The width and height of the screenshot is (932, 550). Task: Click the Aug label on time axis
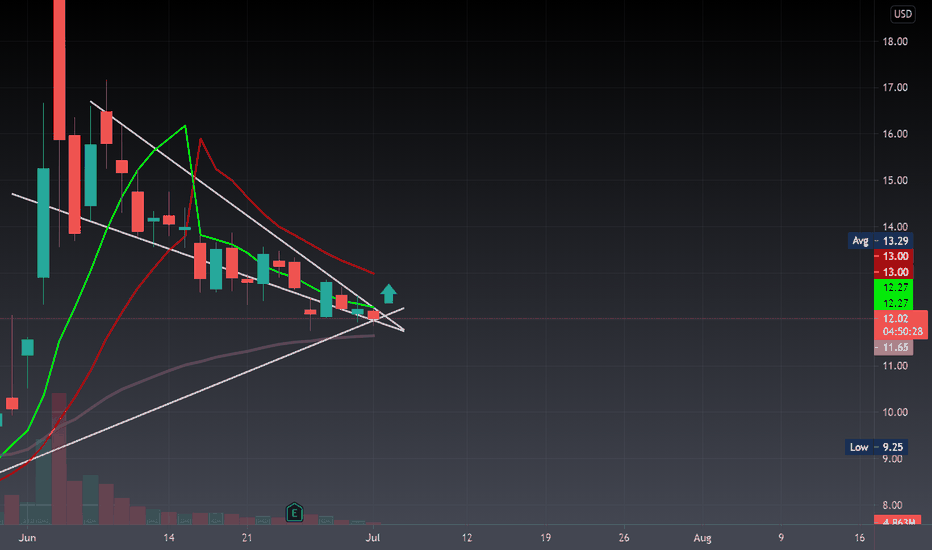702,538
